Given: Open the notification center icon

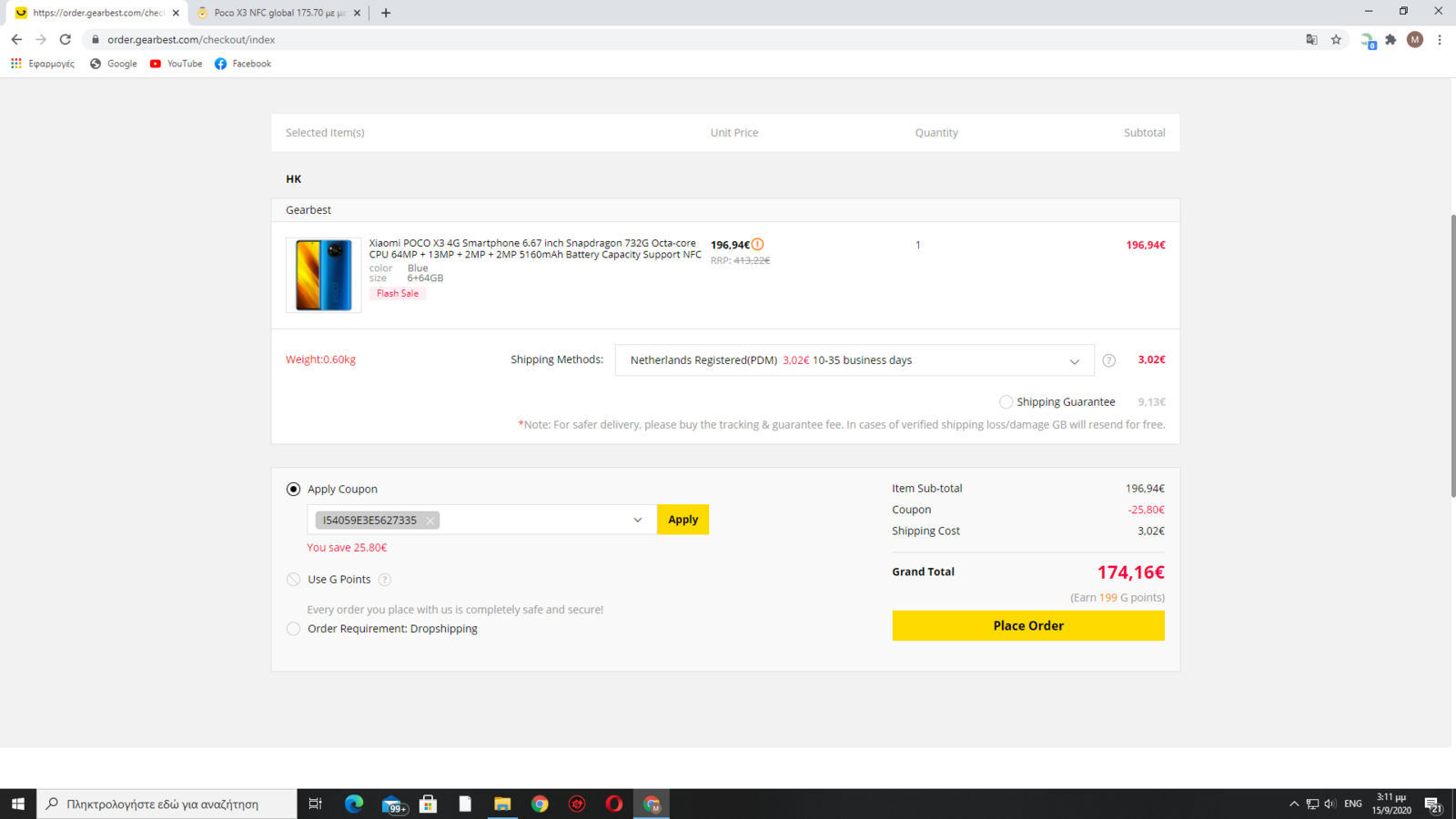Looking at the screenshot, I should coord(1433,804).
